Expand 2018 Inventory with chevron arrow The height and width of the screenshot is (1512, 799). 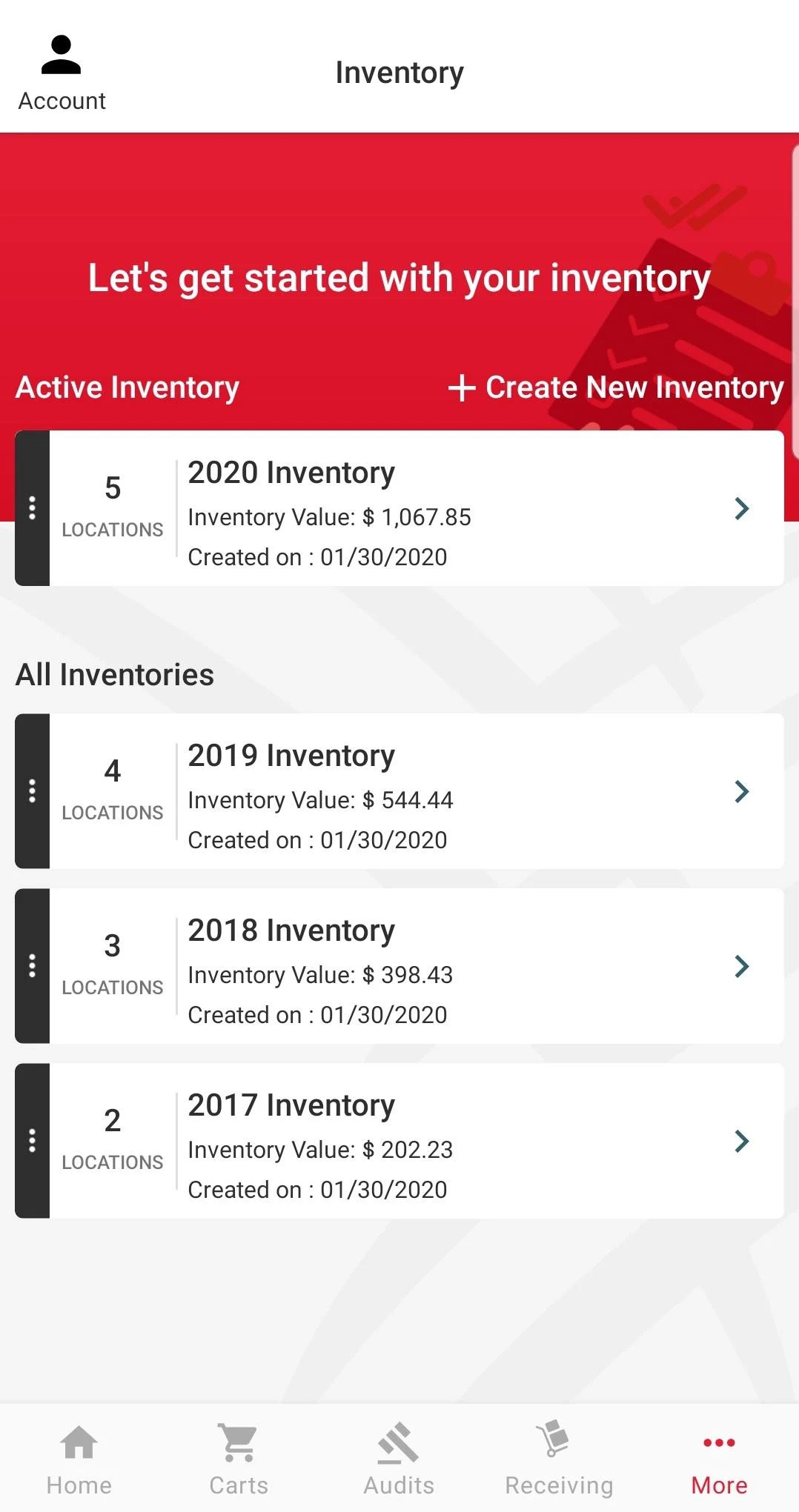pos(741,966)
